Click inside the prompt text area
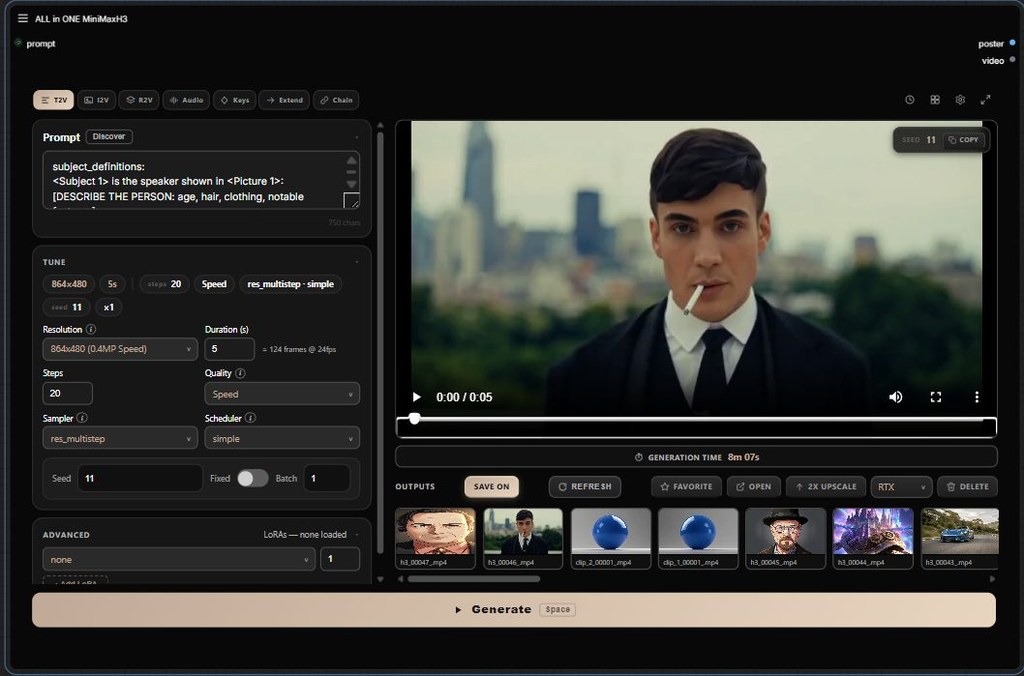 click(x=201, y=180)
